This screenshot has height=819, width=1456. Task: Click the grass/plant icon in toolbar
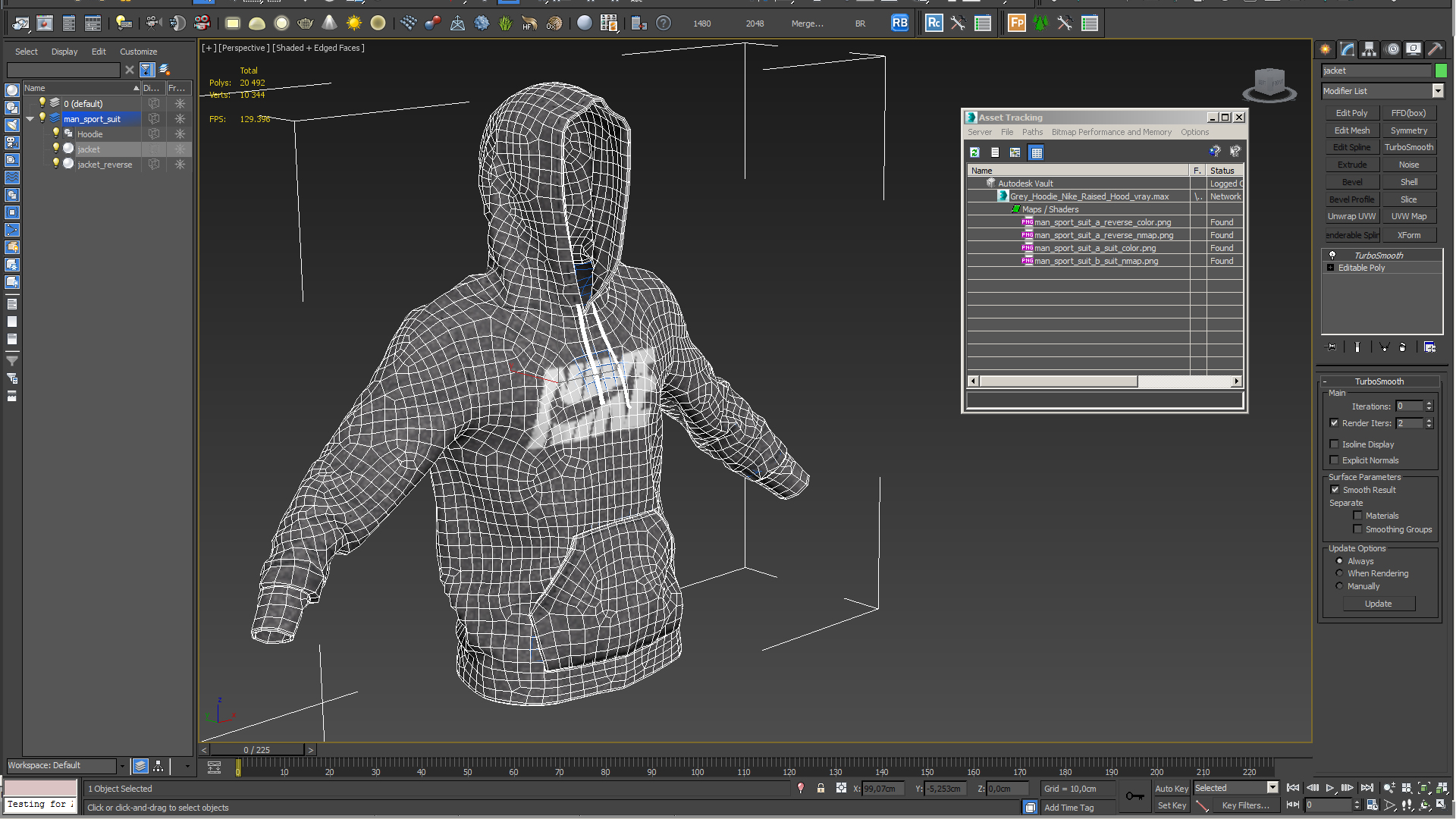506,24
